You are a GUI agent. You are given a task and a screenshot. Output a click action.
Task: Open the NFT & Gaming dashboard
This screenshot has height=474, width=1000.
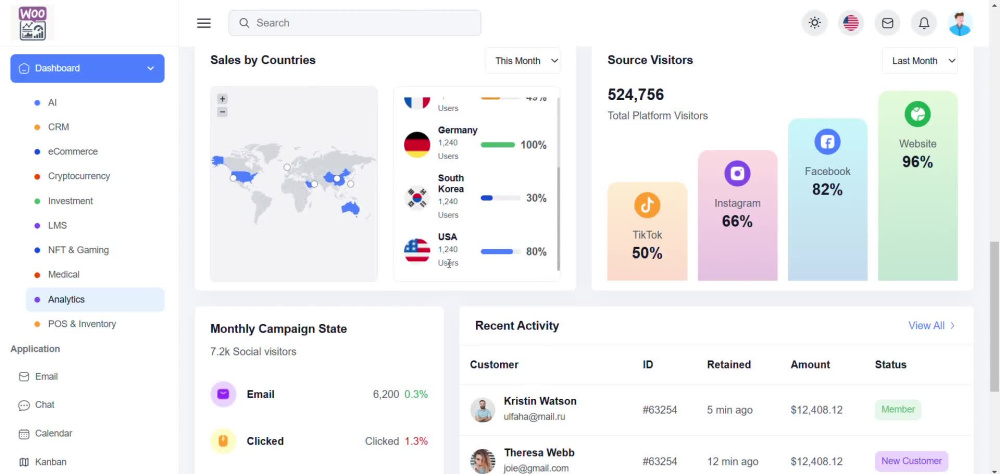coord(78,250)
